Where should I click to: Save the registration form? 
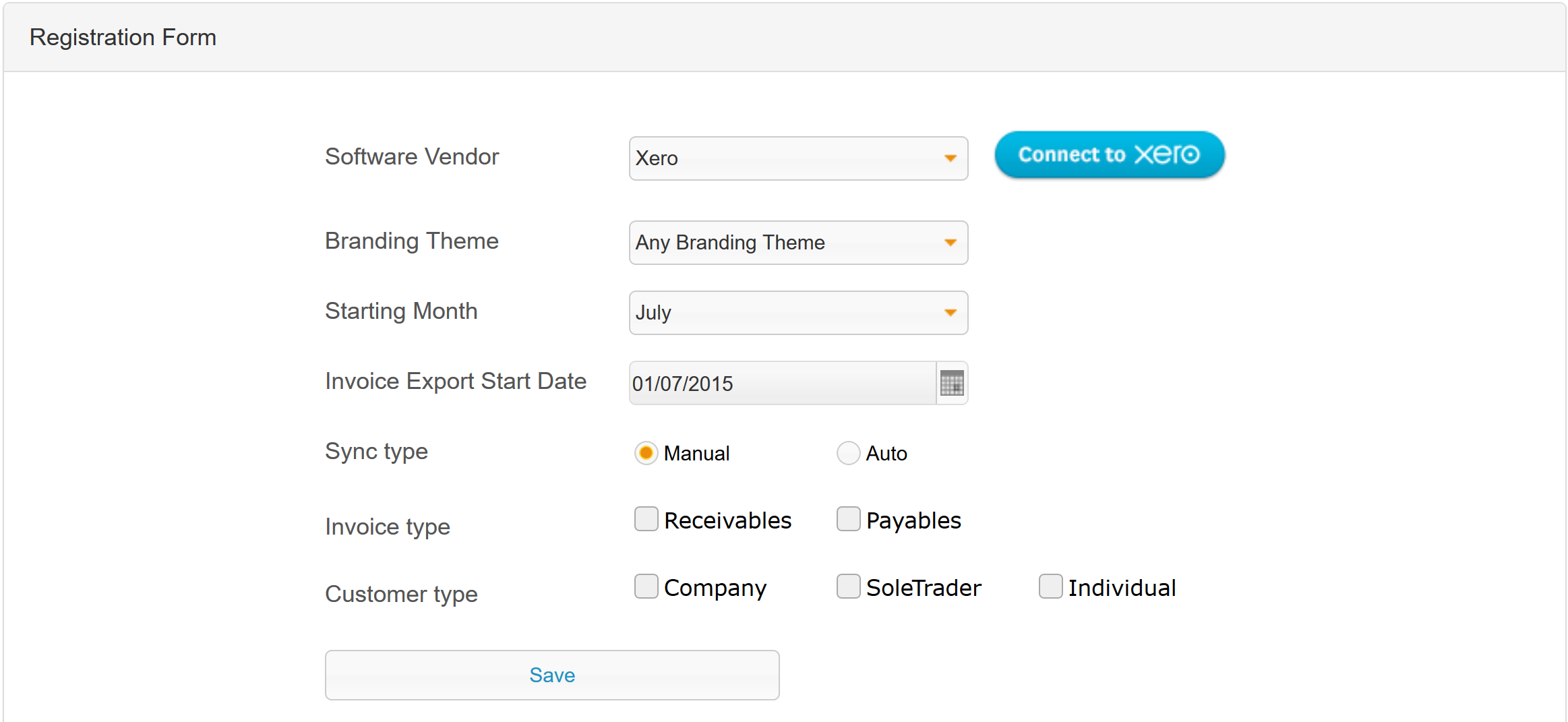[x=552, y=675]
